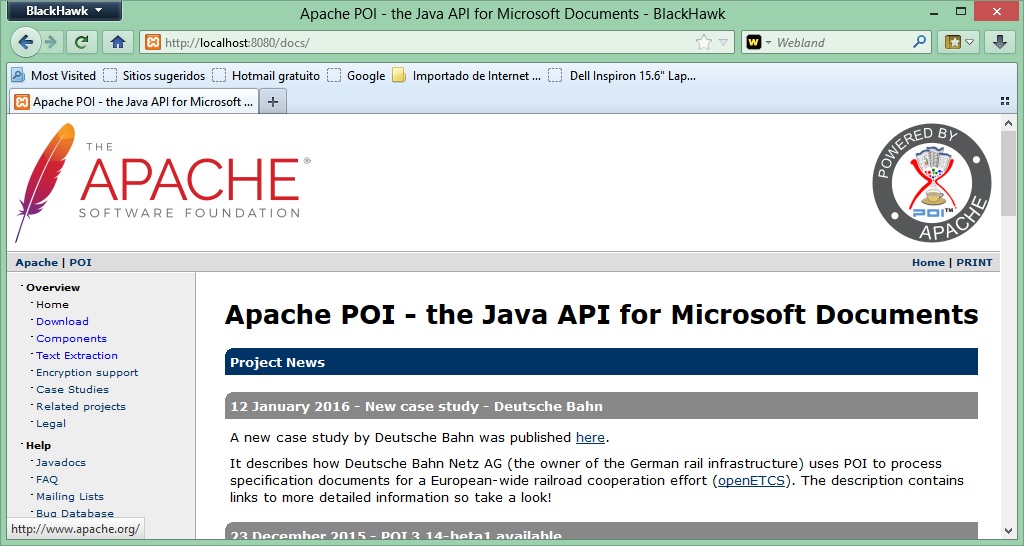Click the Apache Software Foundation logo
Image resolution: width=1024 pixels, height=546 pixels.
[x=163, y=183]
